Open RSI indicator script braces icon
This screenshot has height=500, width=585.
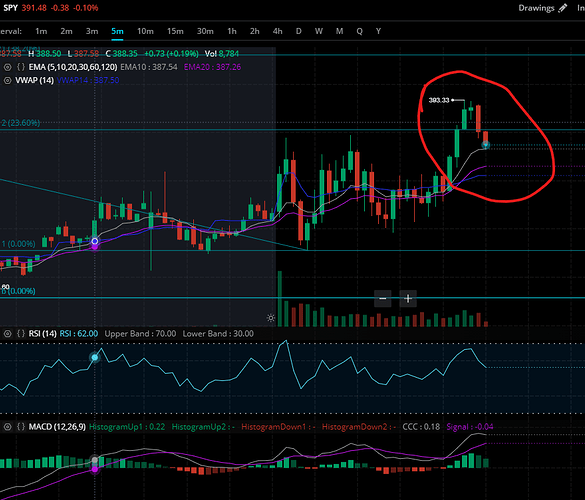21,334
